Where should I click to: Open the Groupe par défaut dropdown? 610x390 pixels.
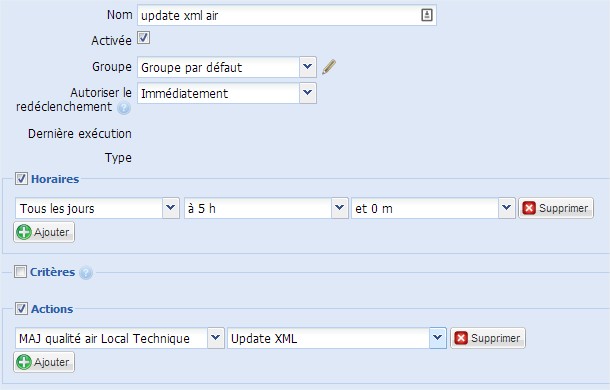[308, 67]
